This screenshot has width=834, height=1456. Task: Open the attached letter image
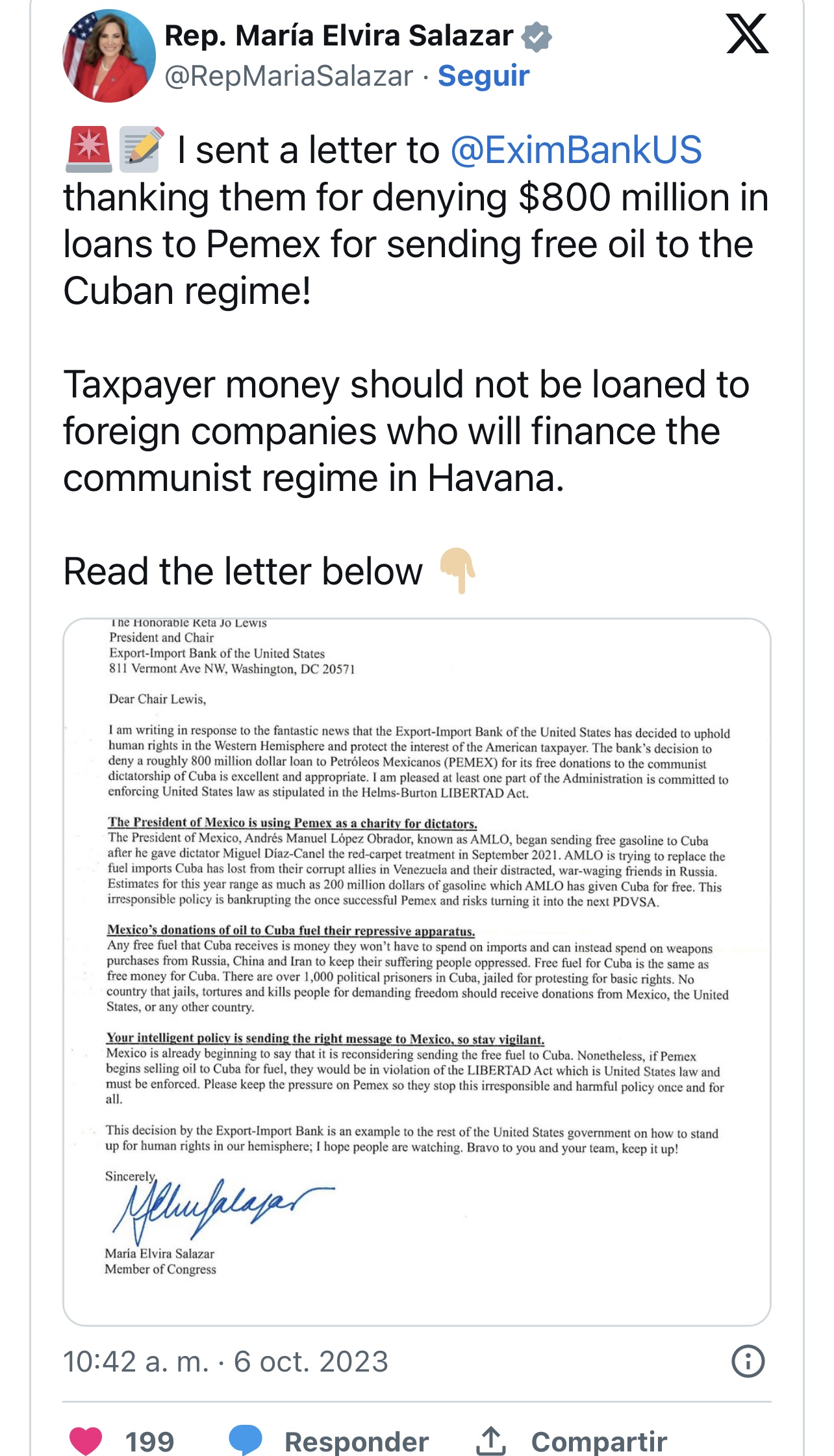coord(416,972)
